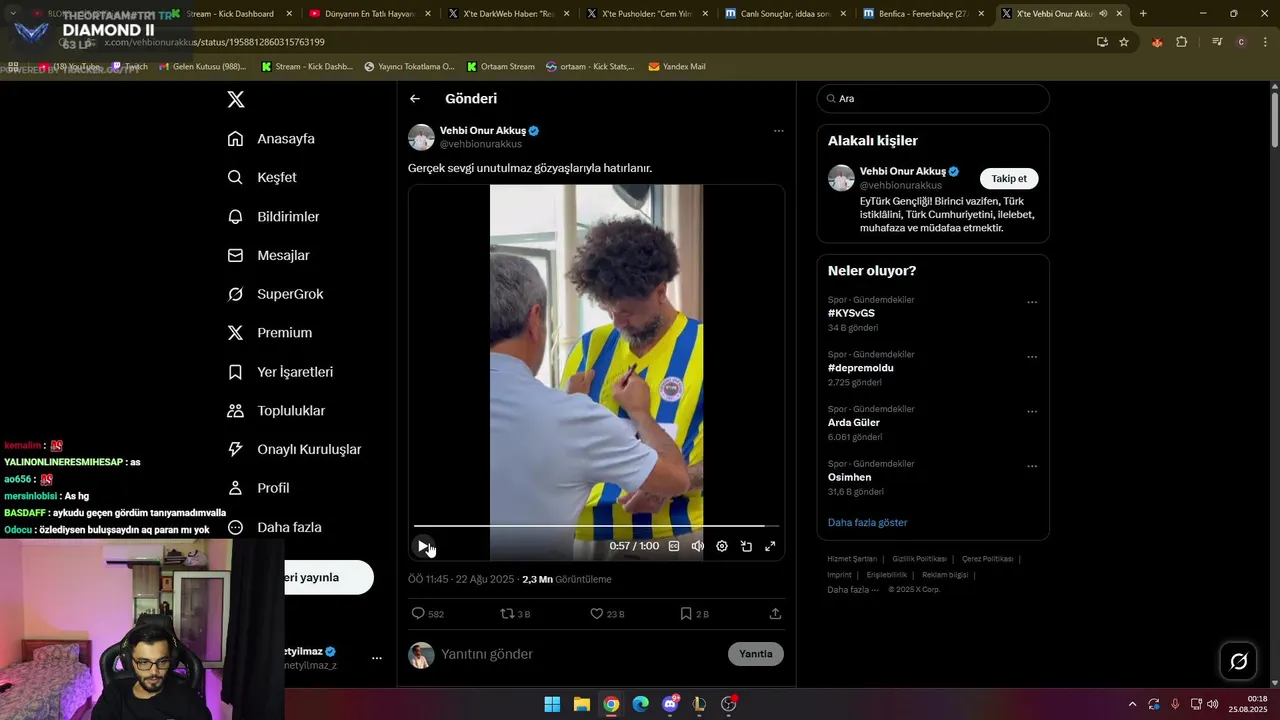Open Discord from taskbar
Screen dimensions: 1280x720
pos(670,704)
